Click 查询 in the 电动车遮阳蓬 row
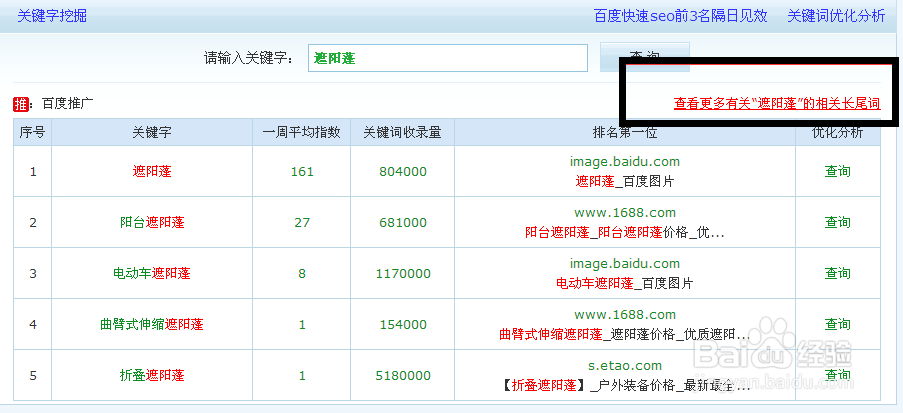The height and width of the screenshot is (413, 903). (x=837, y=273)
